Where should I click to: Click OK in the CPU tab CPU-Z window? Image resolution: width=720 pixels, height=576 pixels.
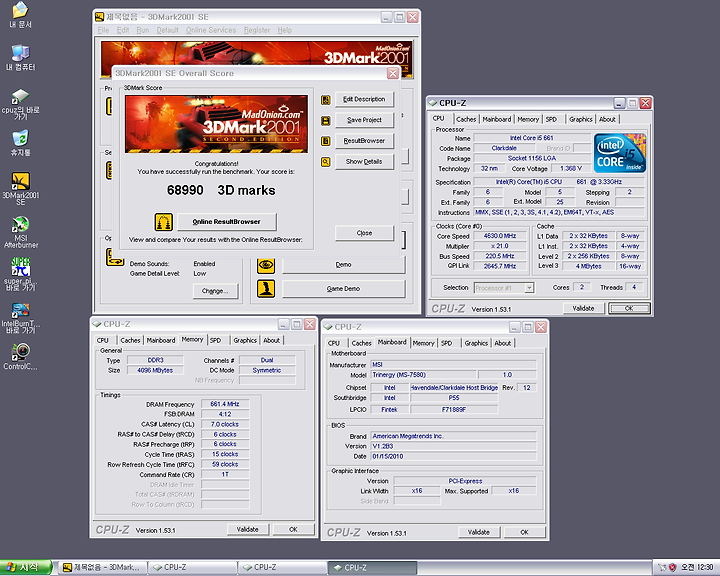pyautogui.click(x=629, y=308)
